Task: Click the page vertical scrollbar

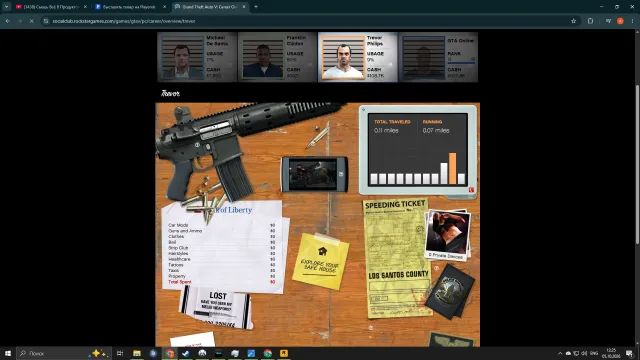Action: coord(637,164)
